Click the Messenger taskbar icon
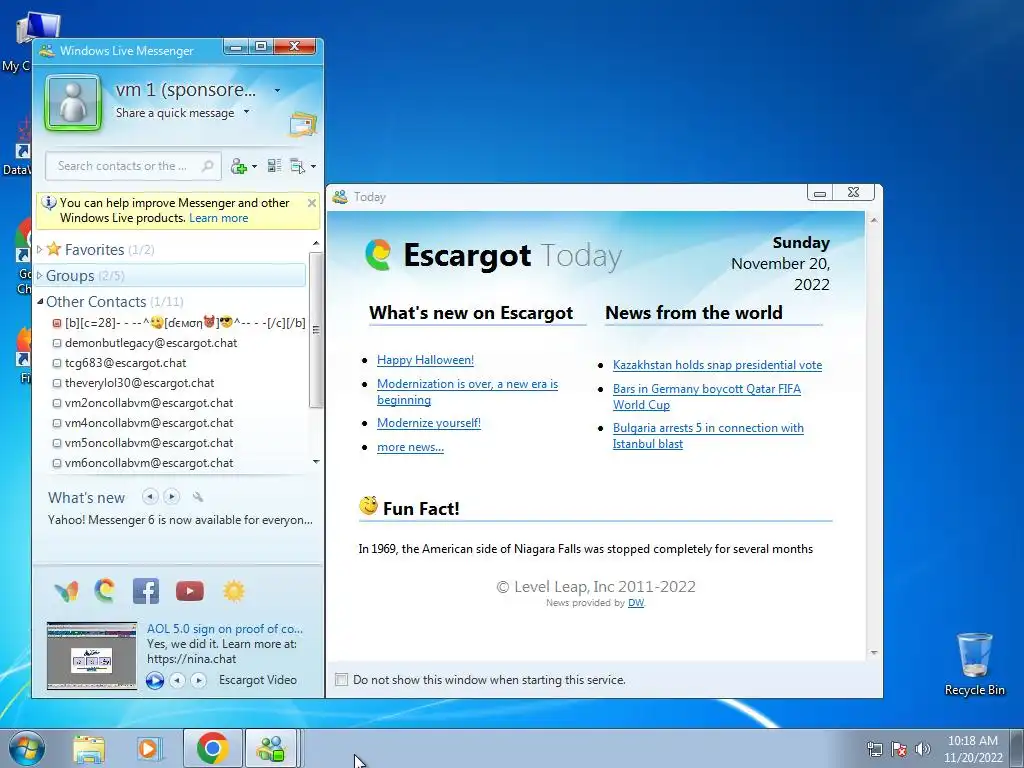This screenshot has height=768, width=1024. coord(271,748)
